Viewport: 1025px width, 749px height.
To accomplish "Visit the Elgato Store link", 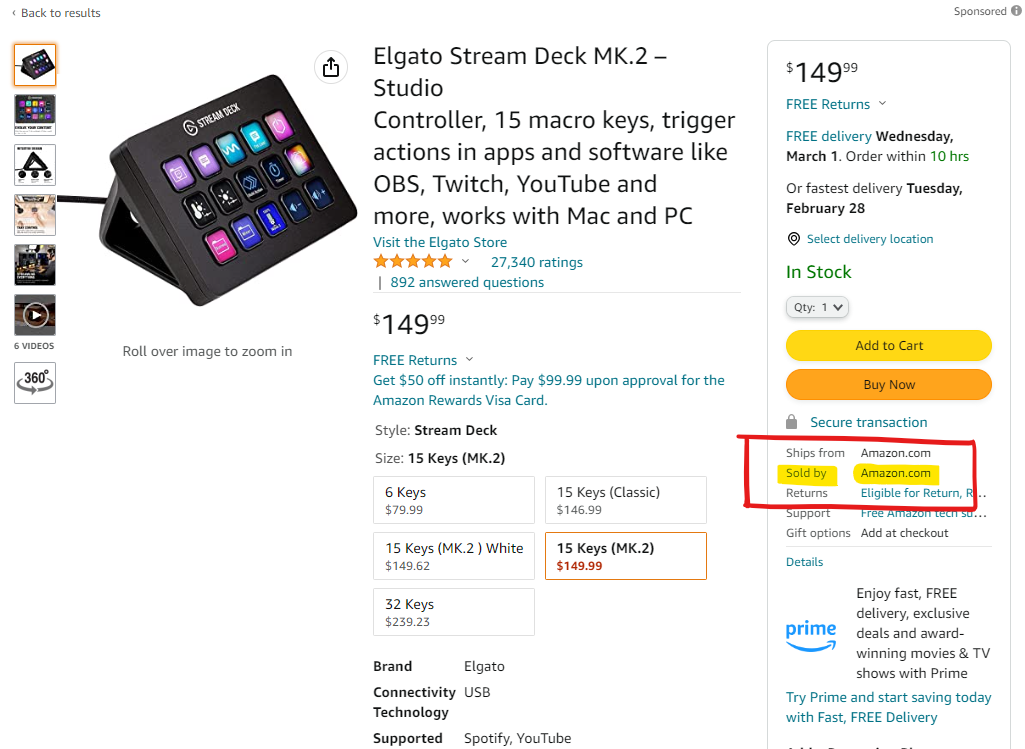I will [440, 242].
